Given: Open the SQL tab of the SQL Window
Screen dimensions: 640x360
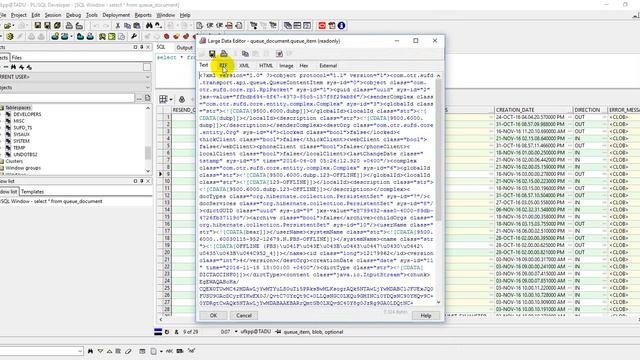Looking at the screenshot, I should 161,47.
